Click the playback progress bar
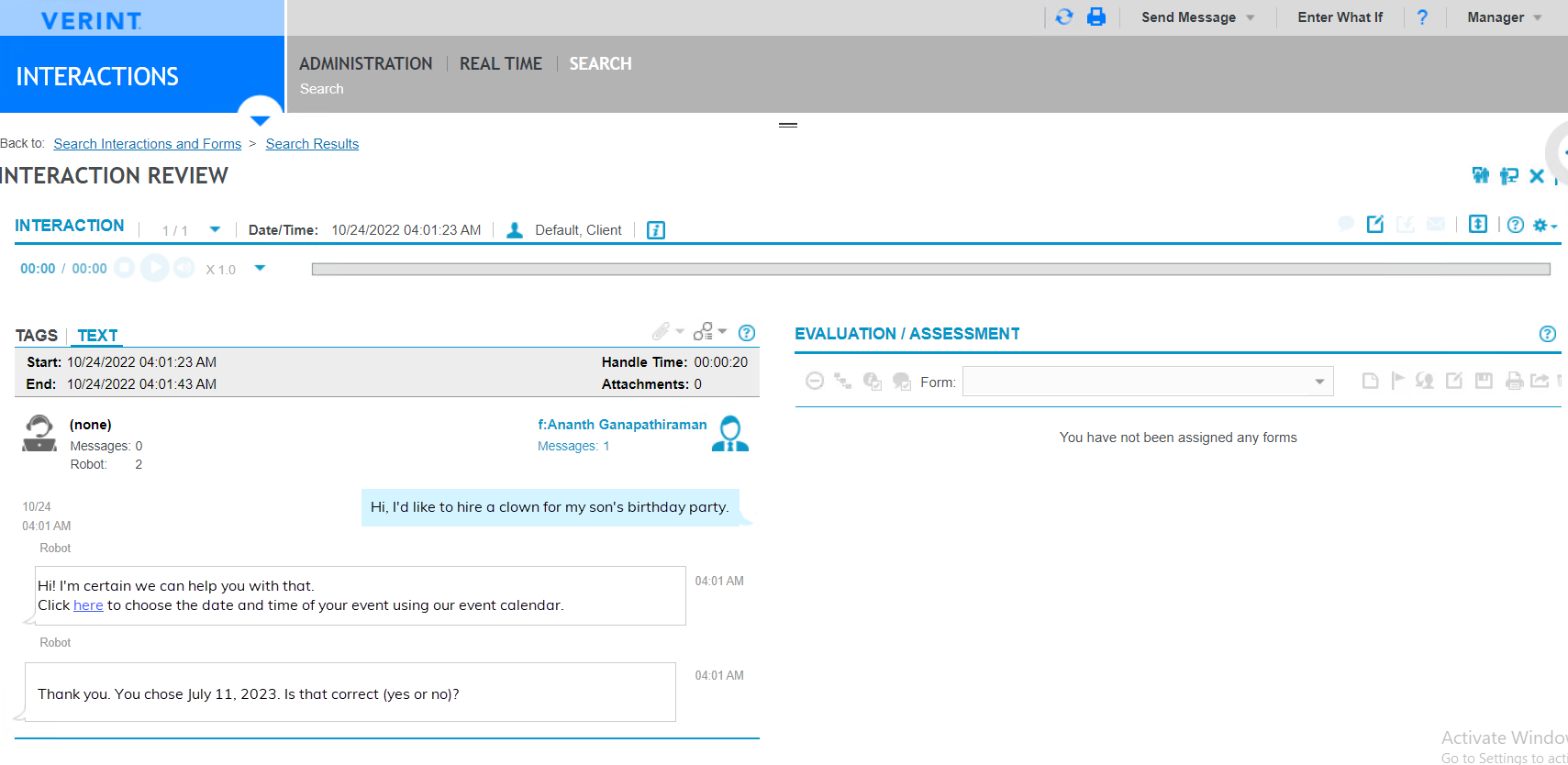This screenshot has height=765, width=1568. point(930,270)
